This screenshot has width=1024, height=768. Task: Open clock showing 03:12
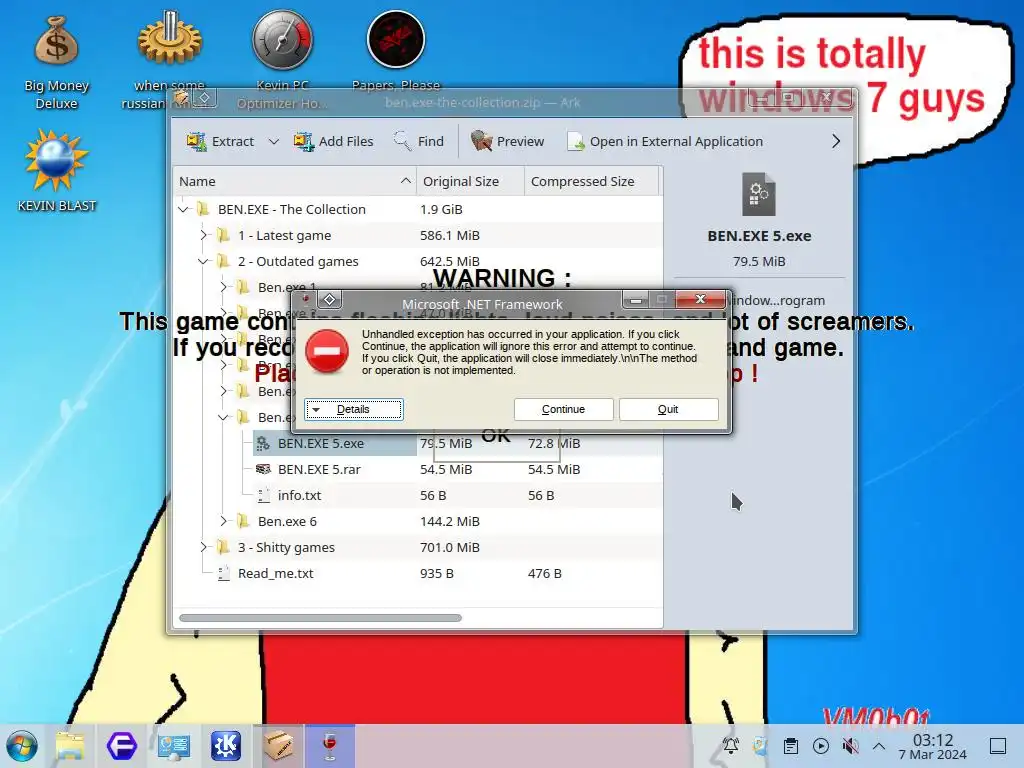click(x=933, y=746)
